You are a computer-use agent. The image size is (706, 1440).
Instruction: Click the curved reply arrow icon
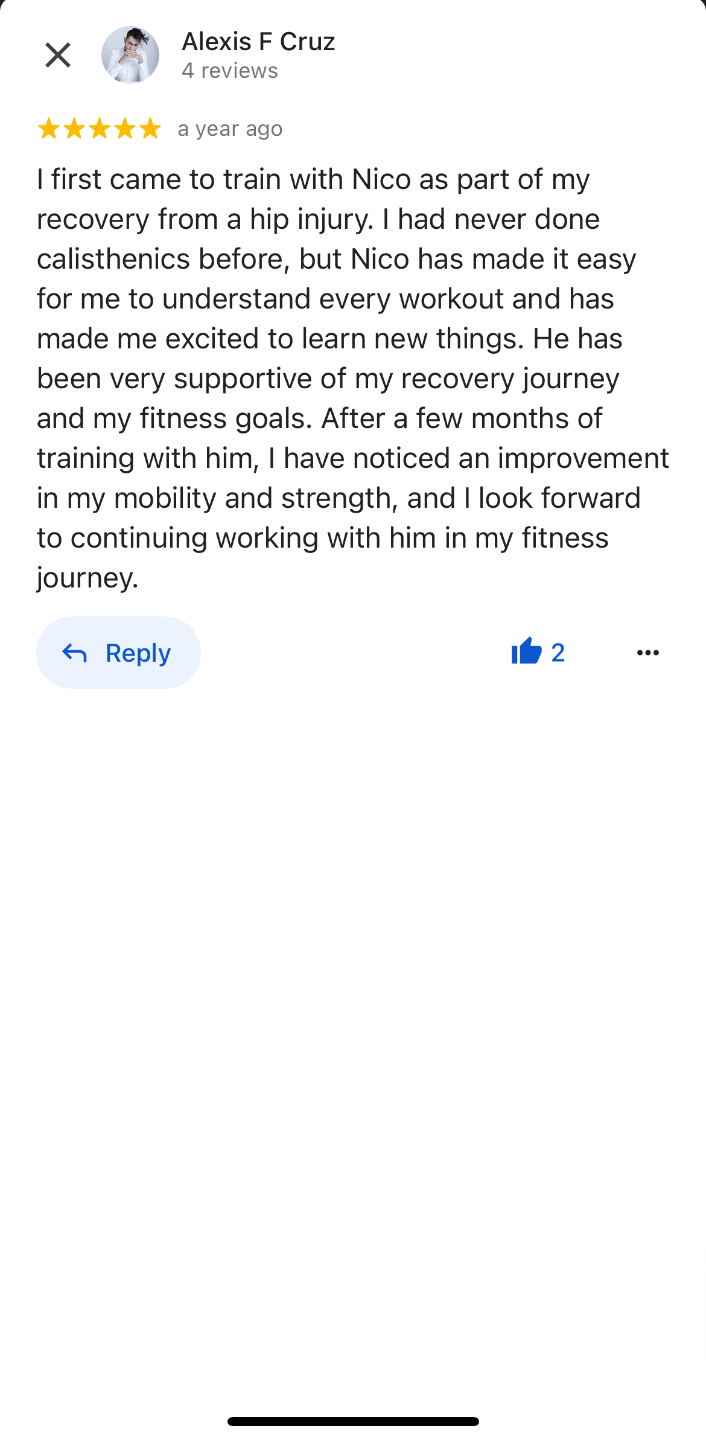point(75,653)
